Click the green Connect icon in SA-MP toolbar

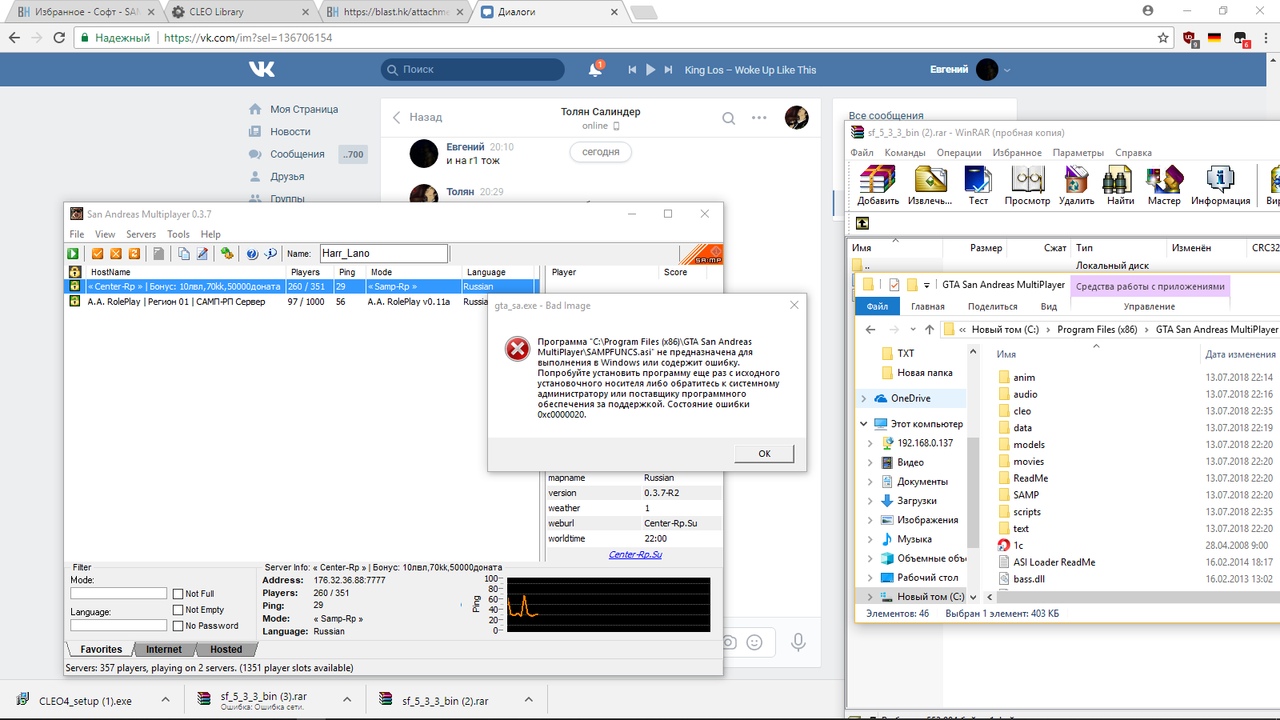pyautogui.click(x=74, y=254)
